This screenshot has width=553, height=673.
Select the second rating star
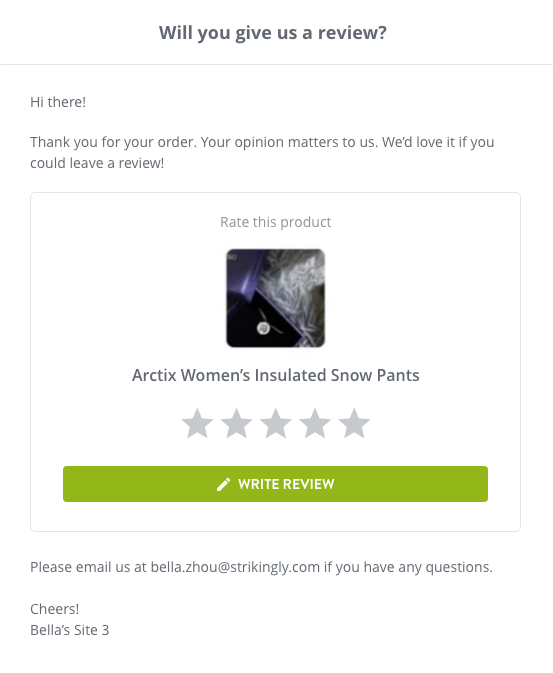pos(237,423)
